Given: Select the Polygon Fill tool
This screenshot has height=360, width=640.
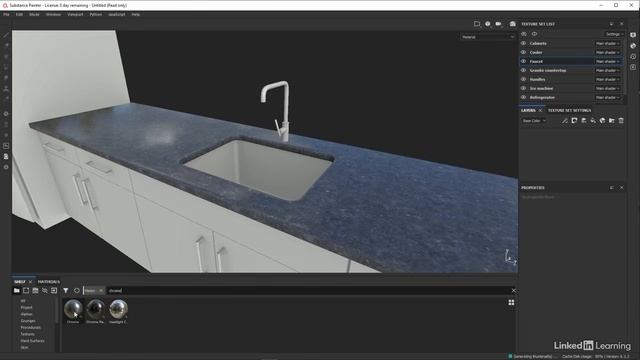Looking at the screenshot, I should (6, 66).
